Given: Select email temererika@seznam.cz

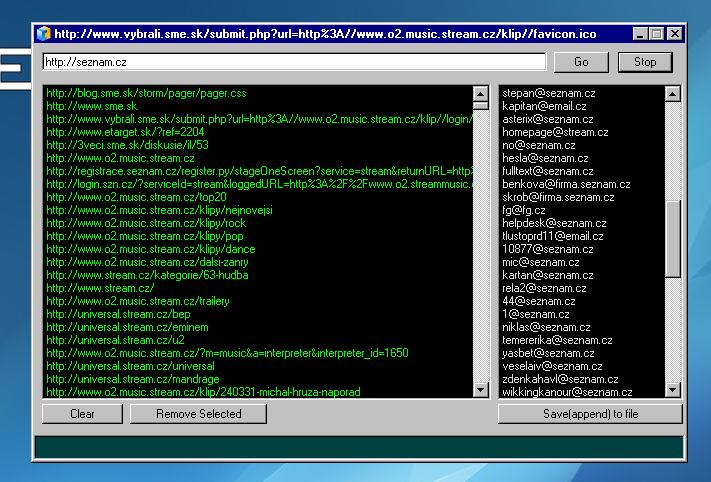Looking at the screenshot, I should 557,340.
